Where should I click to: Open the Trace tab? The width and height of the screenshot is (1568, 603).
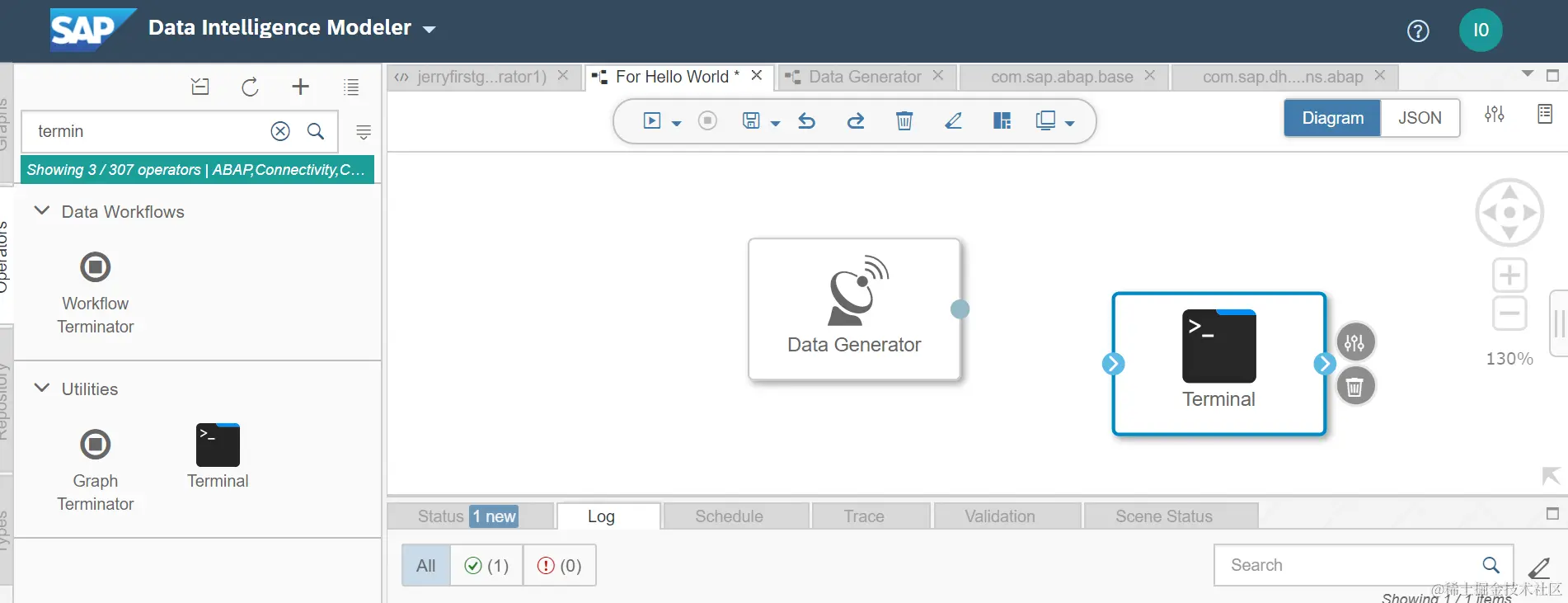coord(871,516)
